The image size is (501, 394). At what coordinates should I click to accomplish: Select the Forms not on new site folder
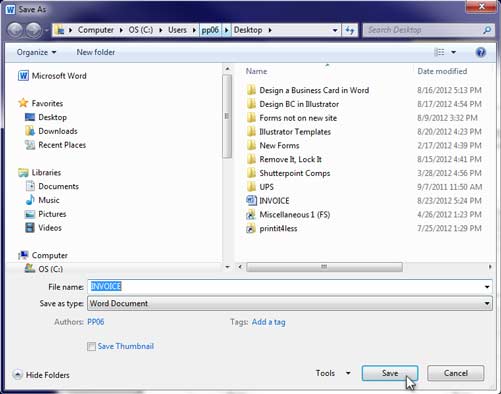(298, 118)
